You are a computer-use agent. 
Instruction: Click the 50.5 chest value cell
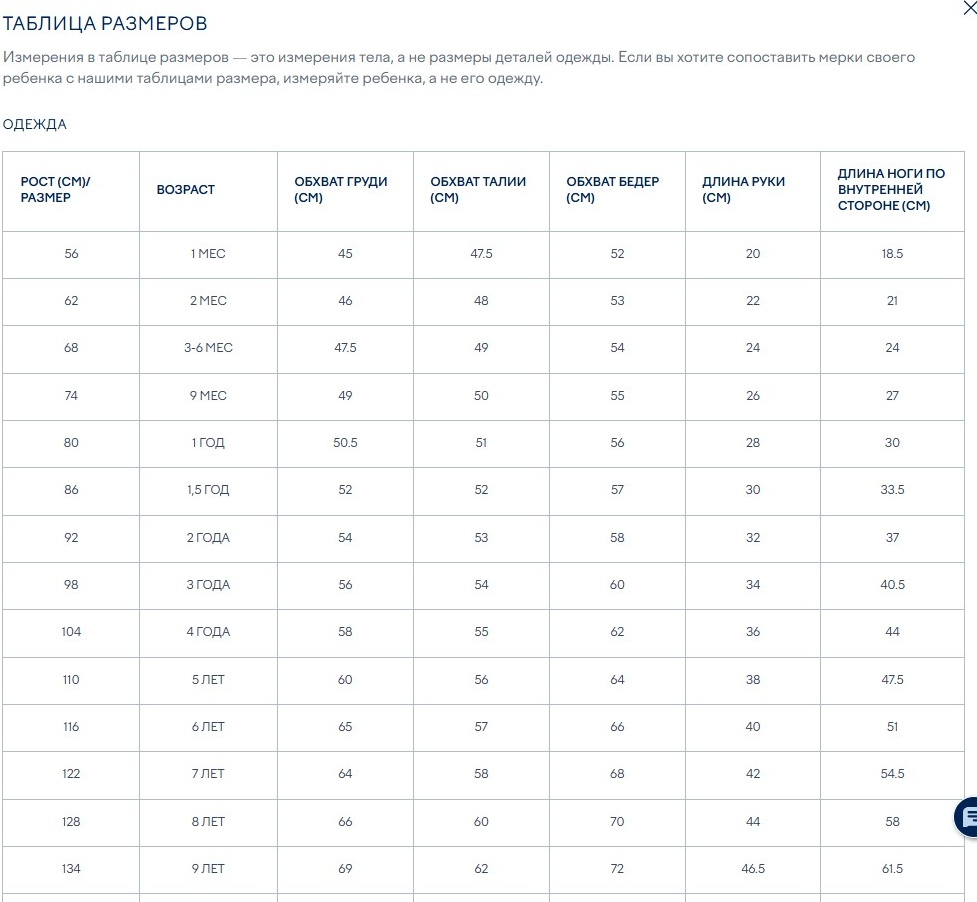point(345,443)
